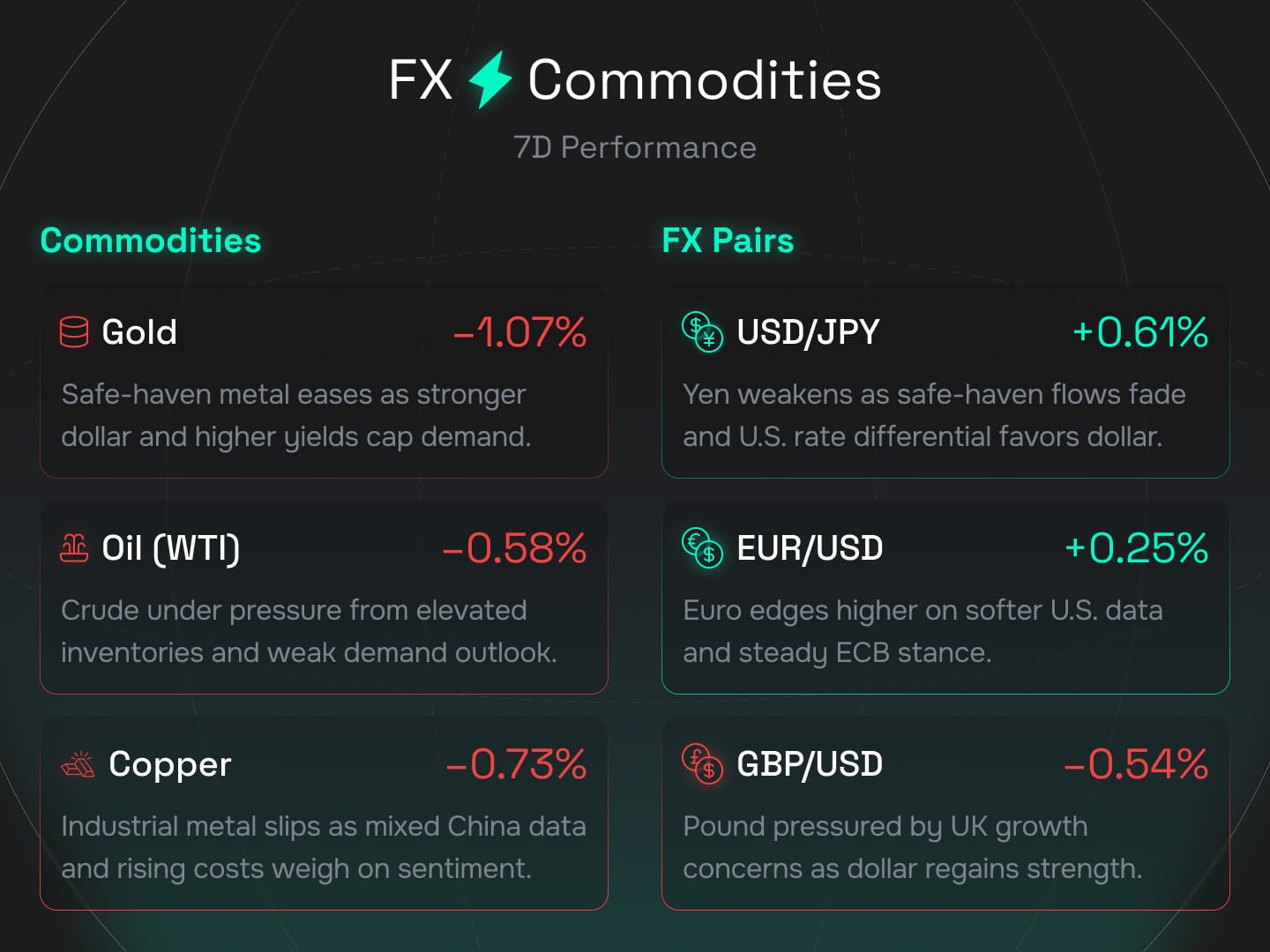Viewport: 1270px width, 952px height.
Task: Click the Gold coin stack icon
Action: point(74,332)
